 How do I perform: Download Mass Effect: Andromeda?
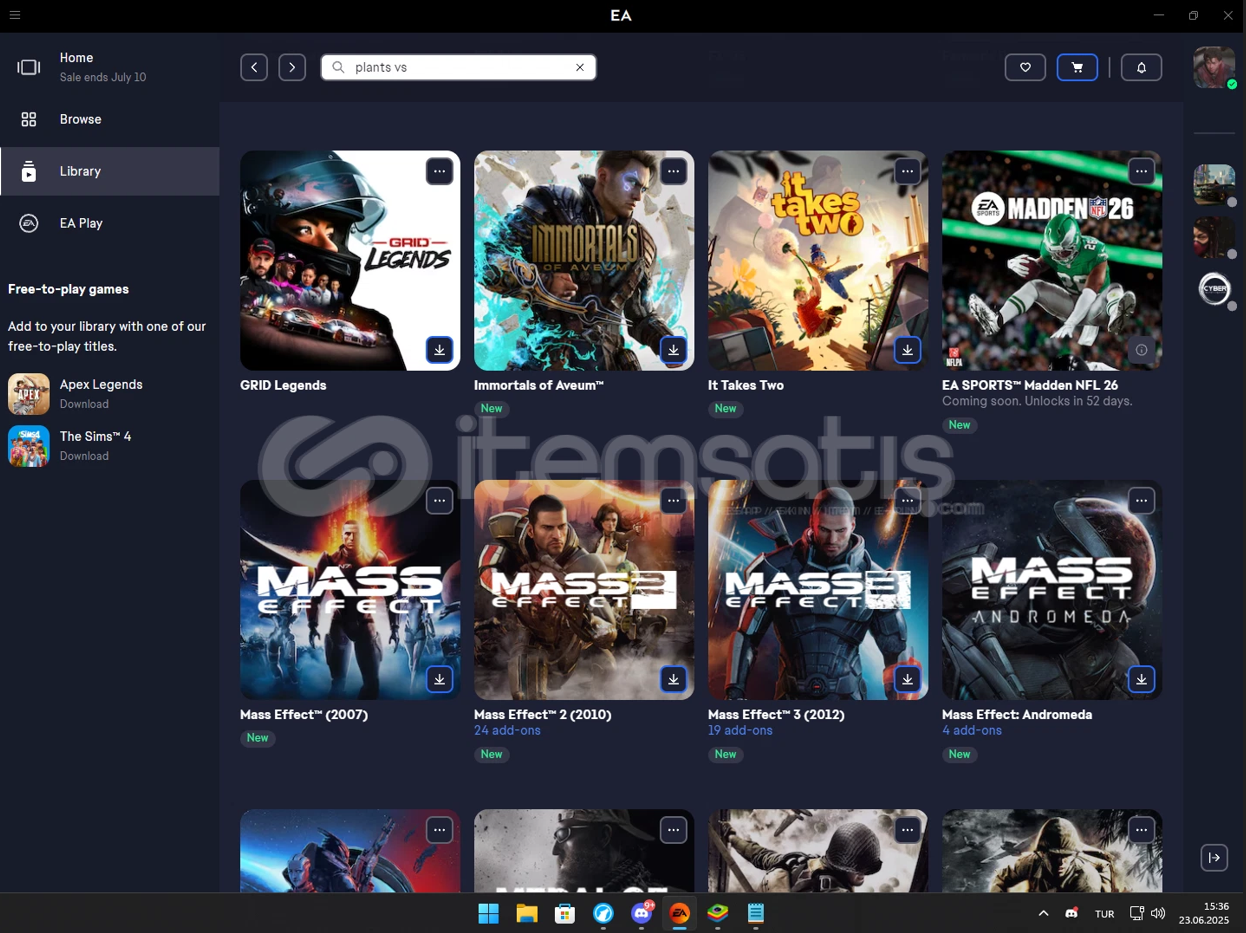pos(1142,679)
